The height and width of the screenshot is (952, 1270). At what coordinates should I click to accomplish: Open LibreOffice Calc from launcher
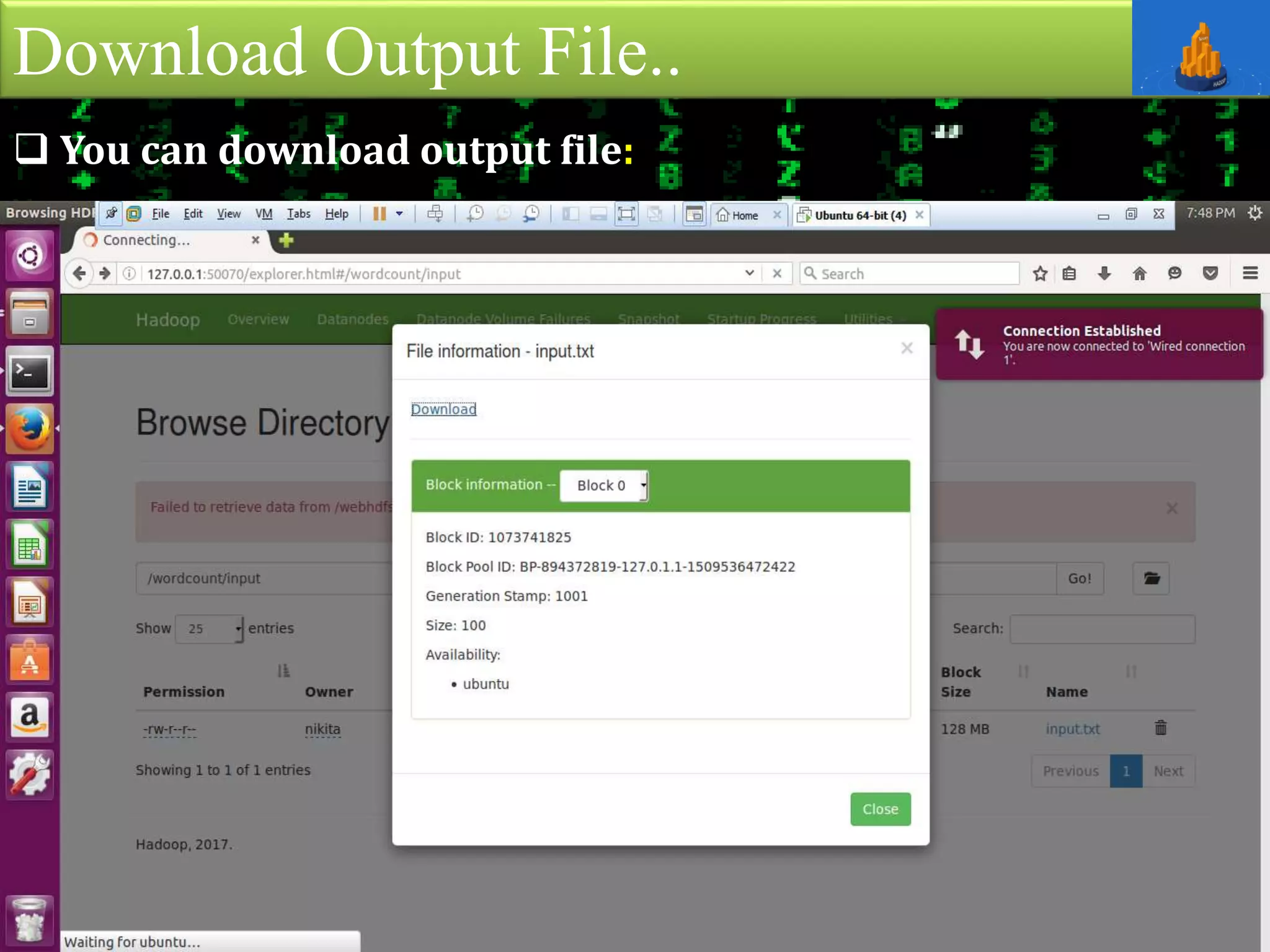pos(29,545)
